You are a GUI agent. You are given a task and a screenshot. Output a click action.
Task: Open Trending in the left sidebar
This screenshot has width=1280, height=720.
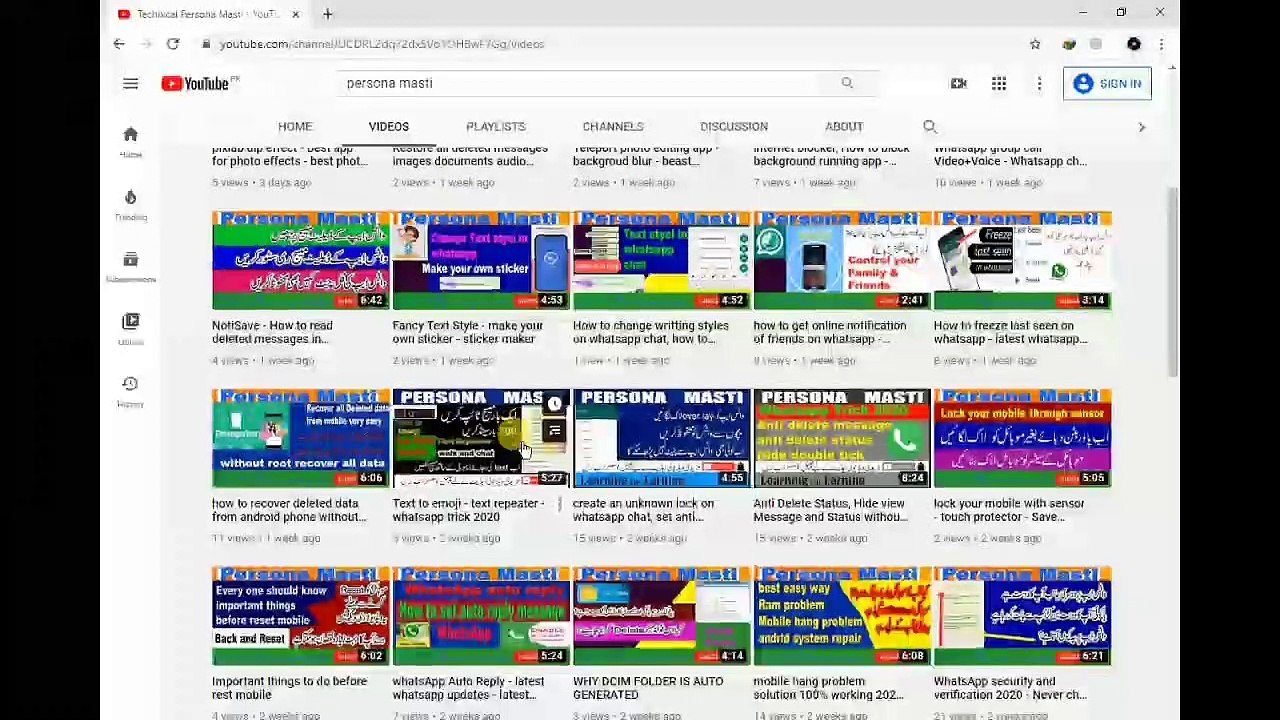pos(131,205)
